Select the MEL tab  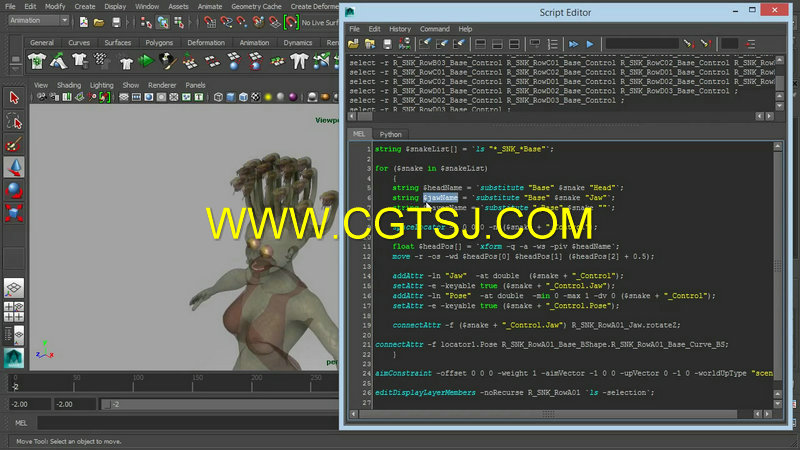[x=359, y=134]
